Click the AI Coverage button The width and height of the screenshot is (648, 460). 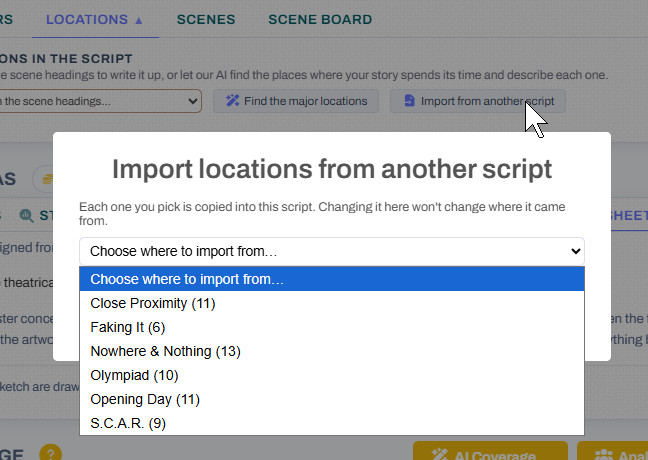click(x=490, y=451)
